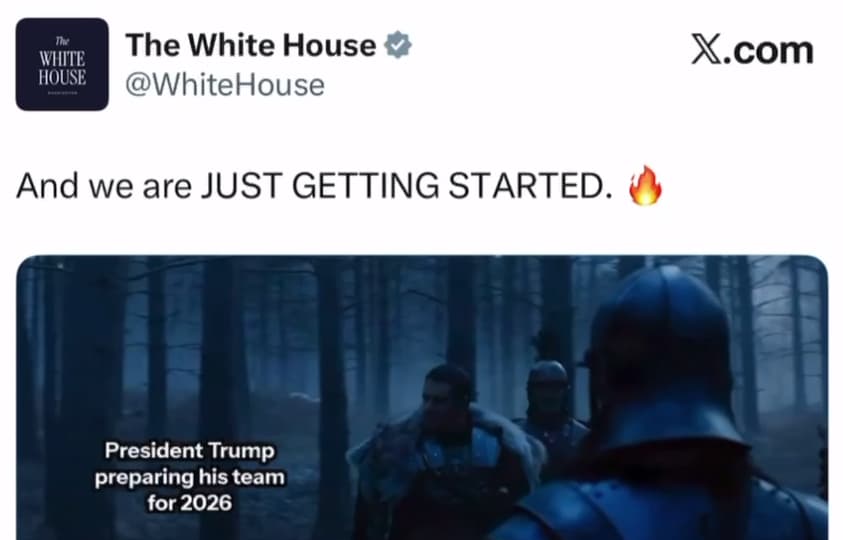The width and height of the screenshot is (843, 540).
Task: Click the script 'The' atop the avatar logo
Action: tap(62, 40)
